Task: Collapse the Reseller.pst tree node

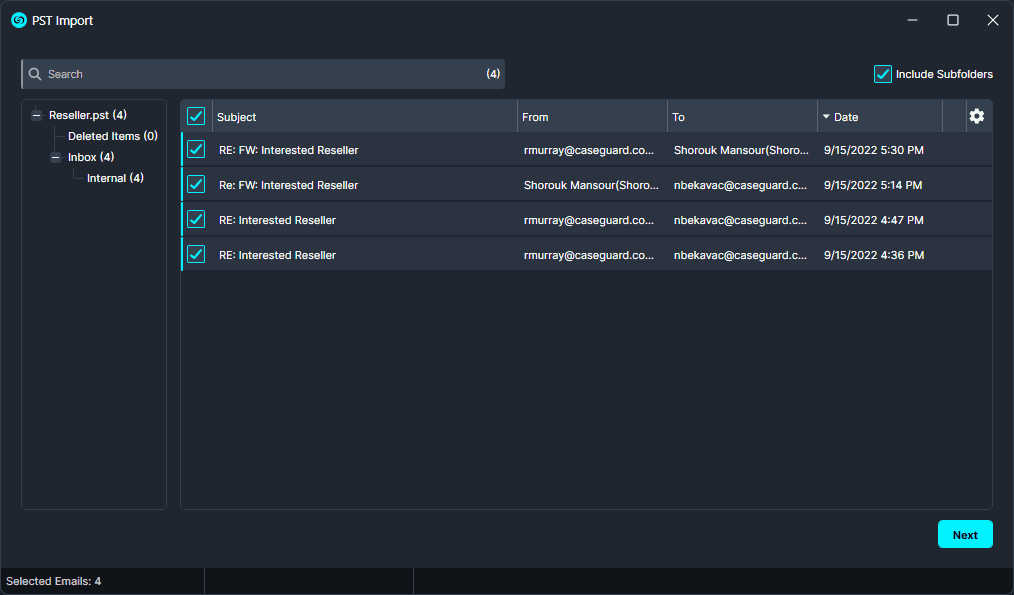Action: pyautogui.click(x=37, y=115)
